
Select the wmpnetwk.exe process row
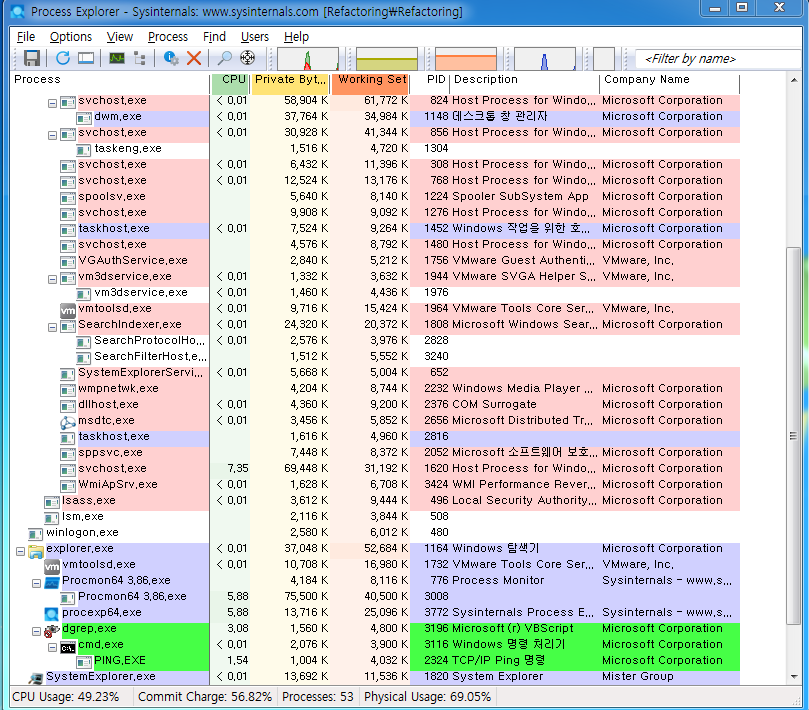(x=375, y=389)
